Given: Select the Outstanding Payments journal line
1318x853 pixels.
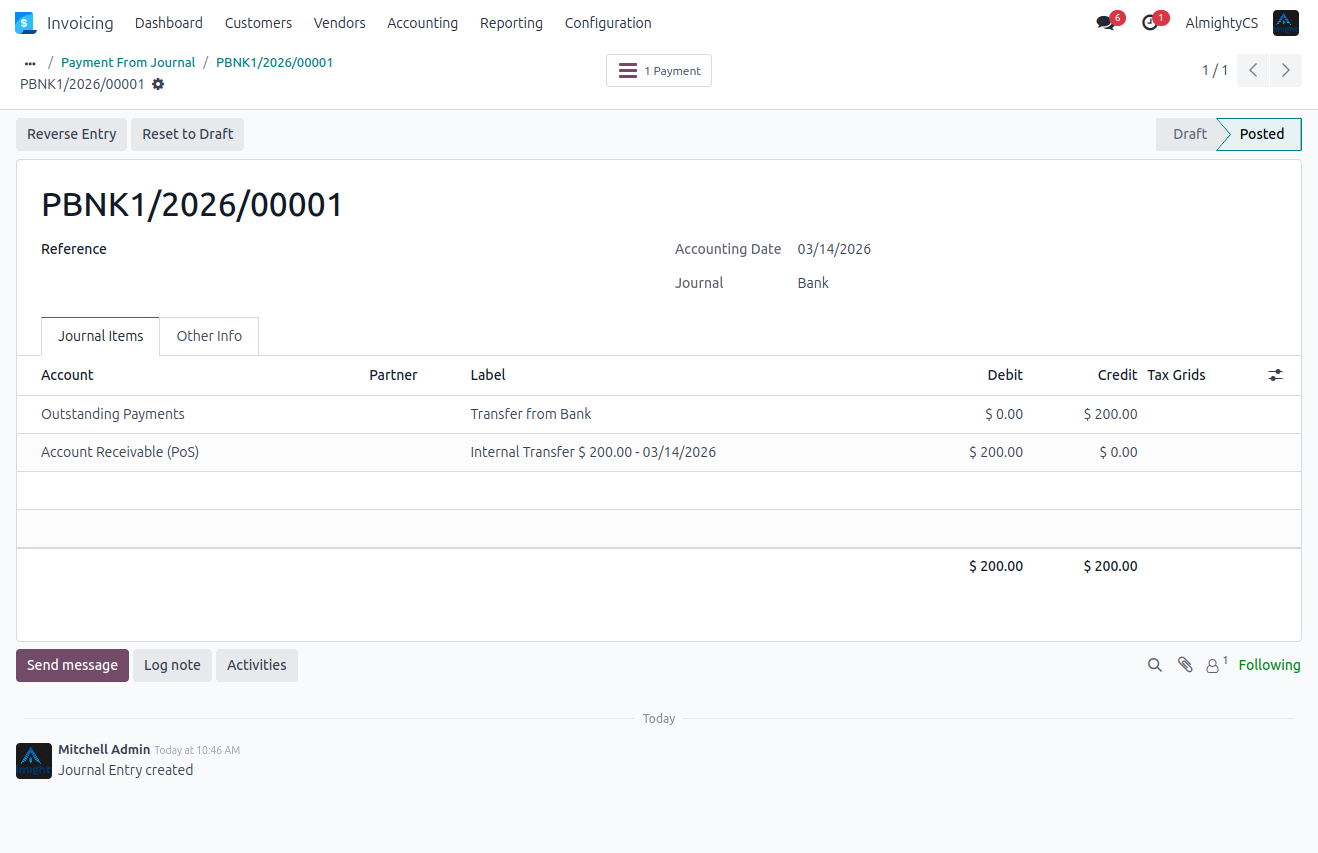Looking at the screenshot, I should (x=113, y=414).
